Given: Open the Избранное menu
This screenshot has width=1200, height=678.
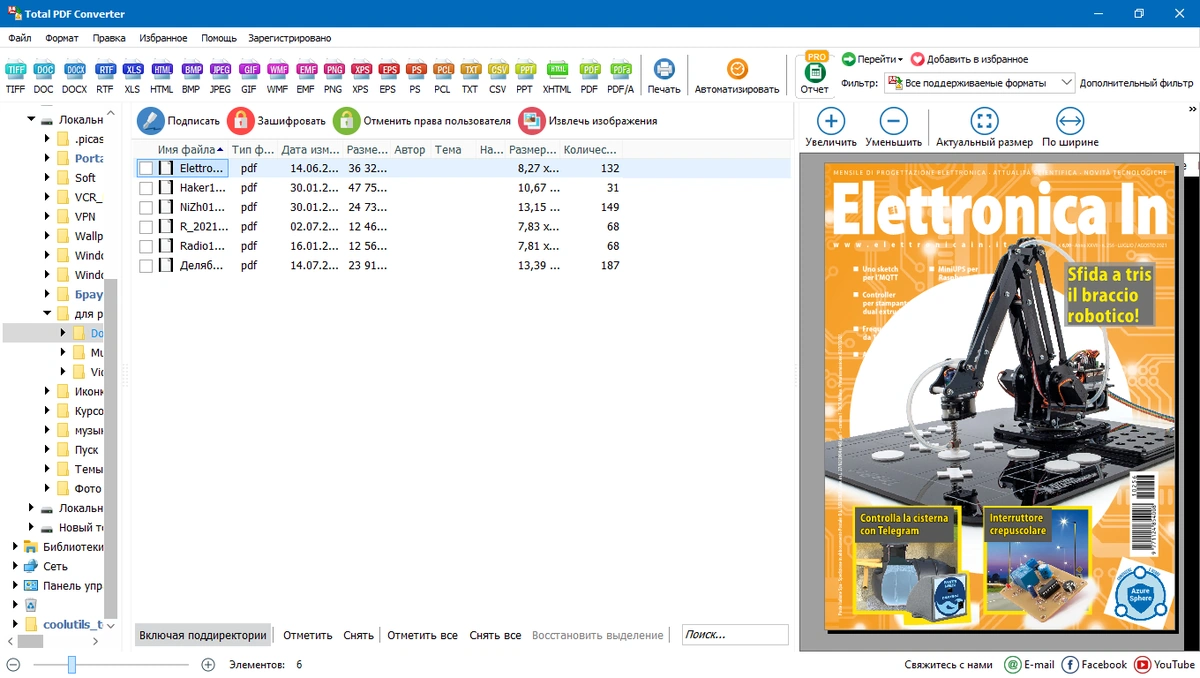Looking at the screenshot, I should coord(163,38).
